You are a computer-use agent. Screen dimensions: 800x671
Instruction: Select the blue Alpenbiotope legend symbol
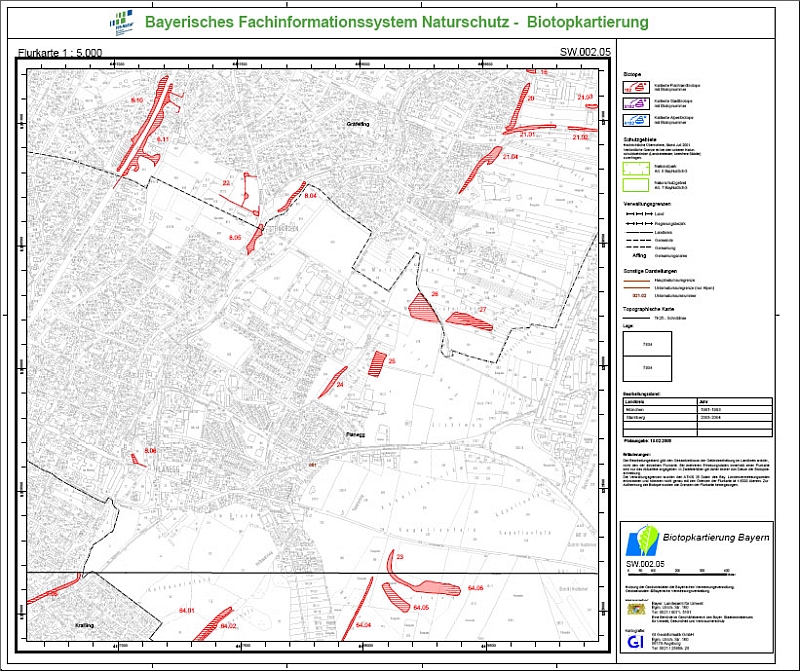637,118
